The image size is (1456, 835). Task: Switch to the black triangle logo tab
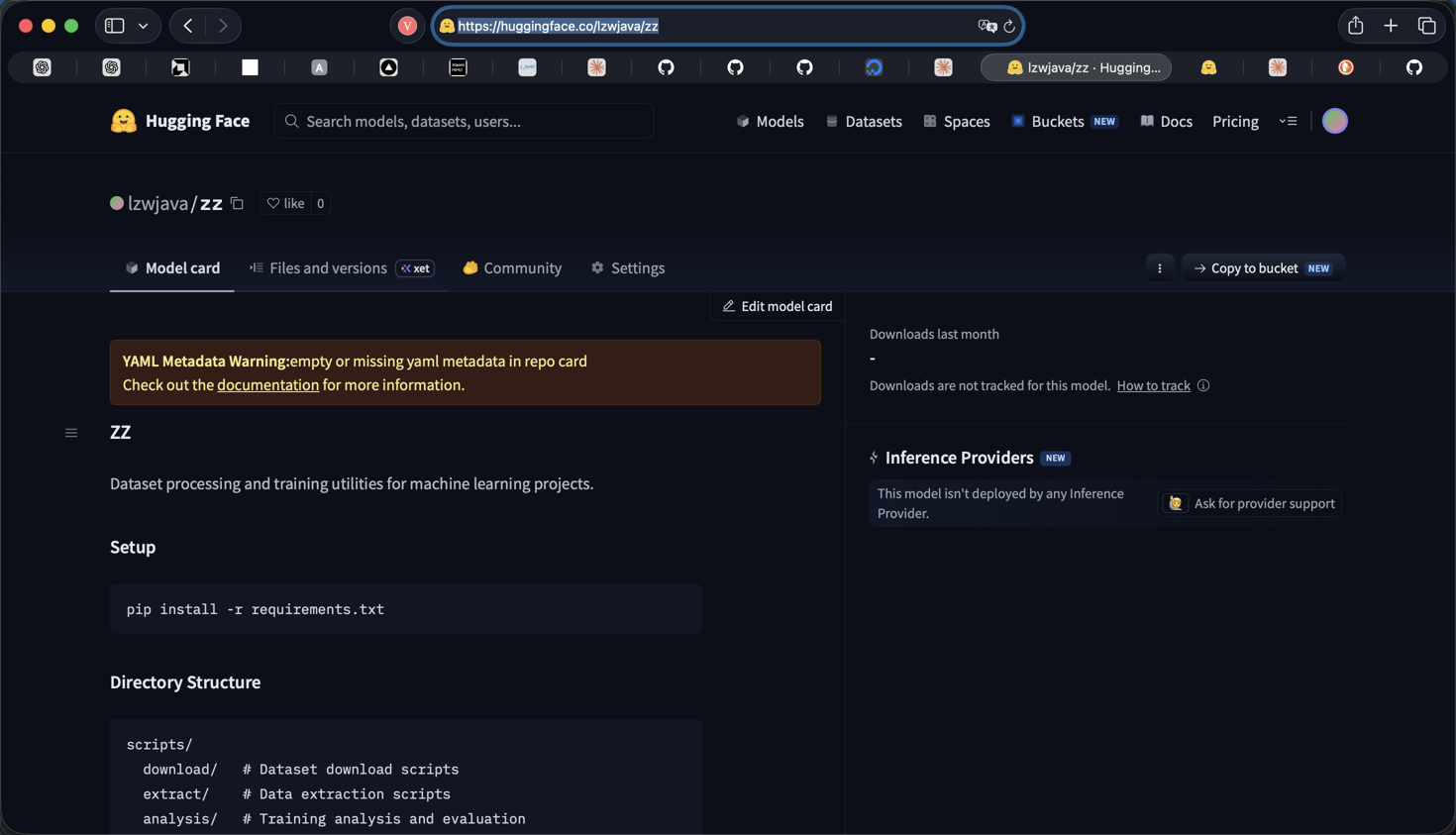coord(388,67)
